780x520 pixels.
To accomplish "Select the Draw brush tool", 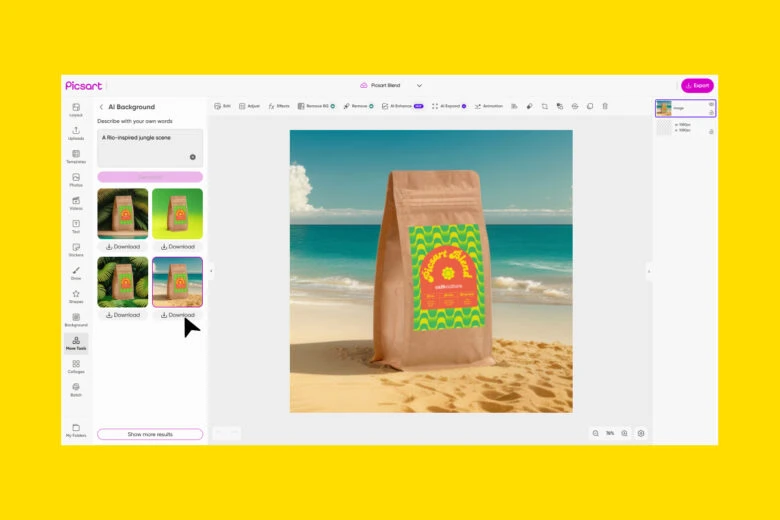I will pyautogui.click(x=76, y=272).
